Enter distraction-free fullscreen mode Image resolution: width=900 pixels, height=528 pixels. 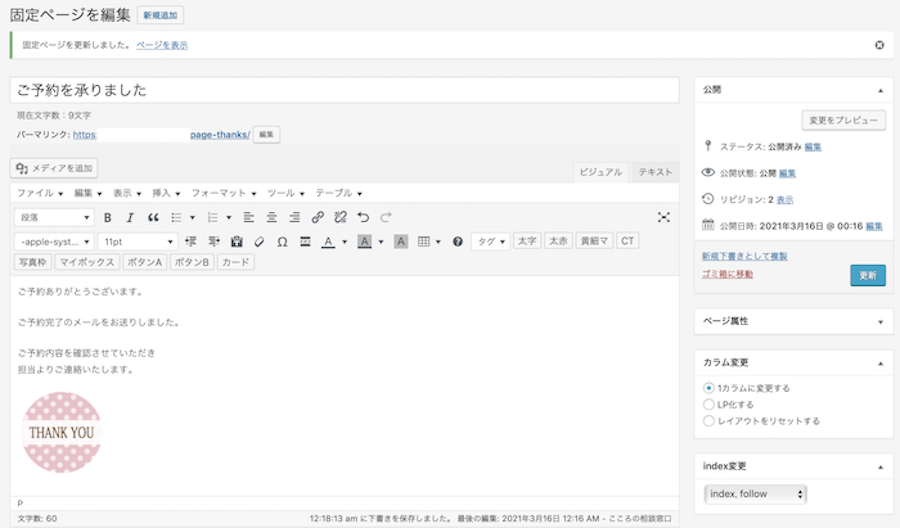[664, 218]
